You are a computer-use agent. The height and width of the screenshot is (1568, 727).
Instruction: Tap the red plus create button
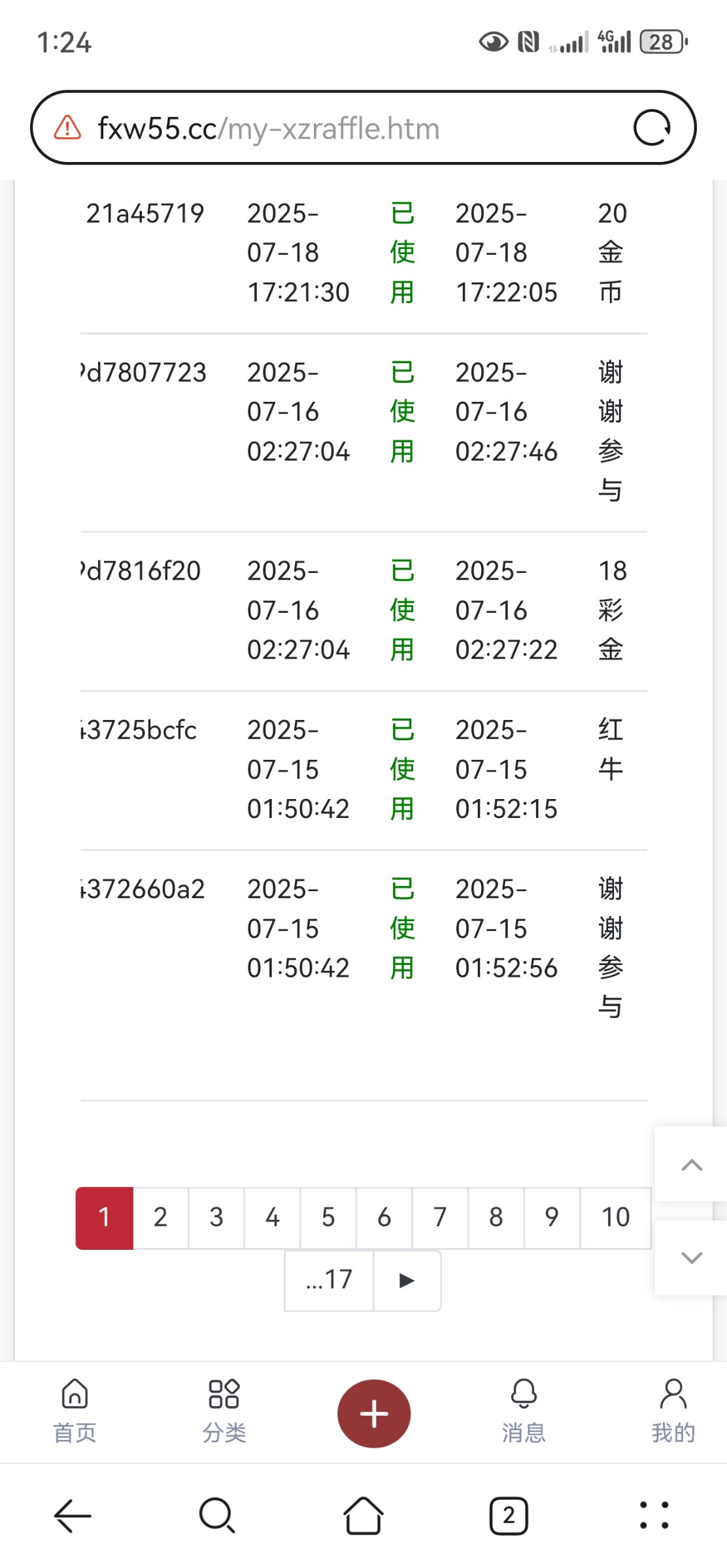(x=374, y=1413)
